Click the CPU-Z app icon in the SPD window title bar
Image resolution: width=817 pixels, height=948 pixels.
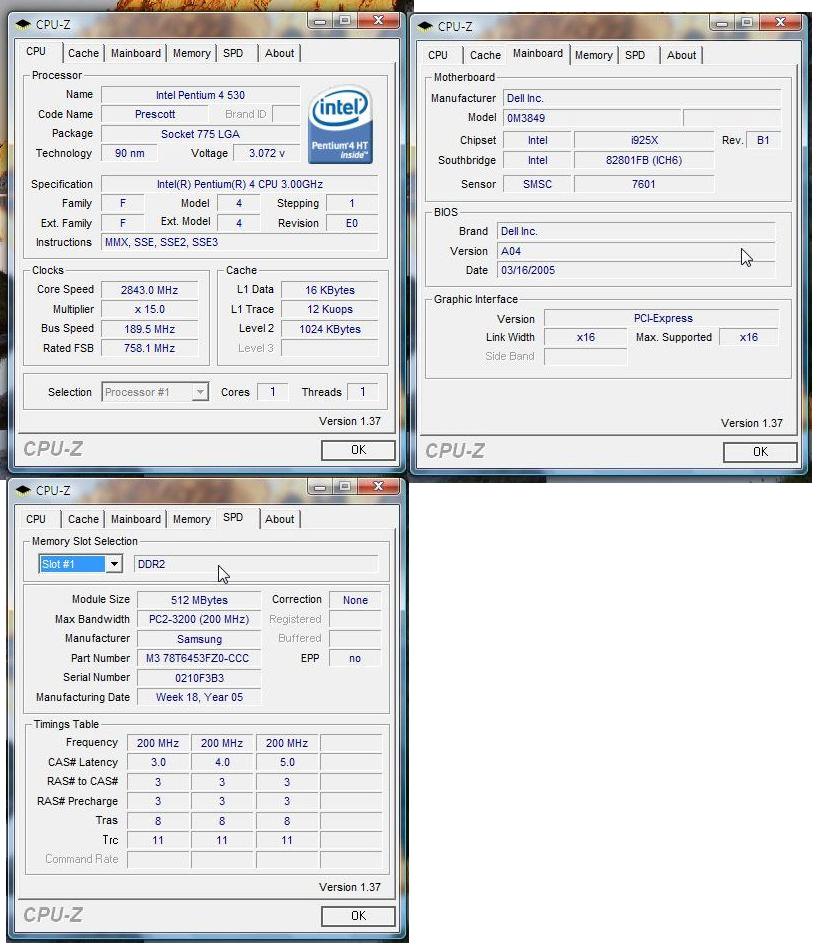pyautogui.click(x=23, y=490)
